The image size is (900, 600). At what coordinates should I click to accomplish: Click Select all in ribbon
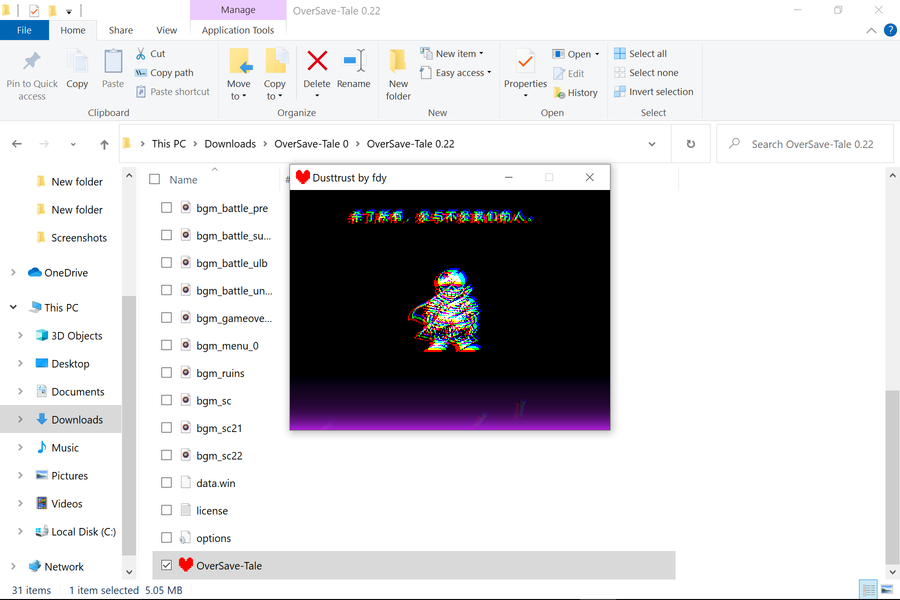[641, 53]
